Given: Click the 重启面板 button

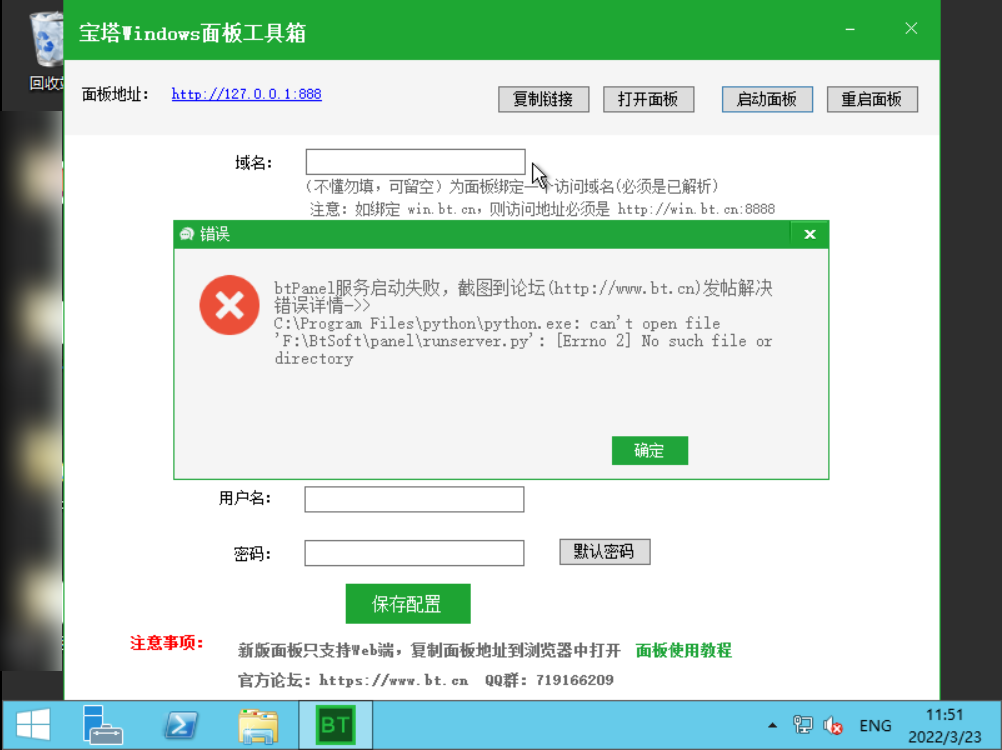Looking at the screenshot, I should pyautogui.click(x=872, y=99).
